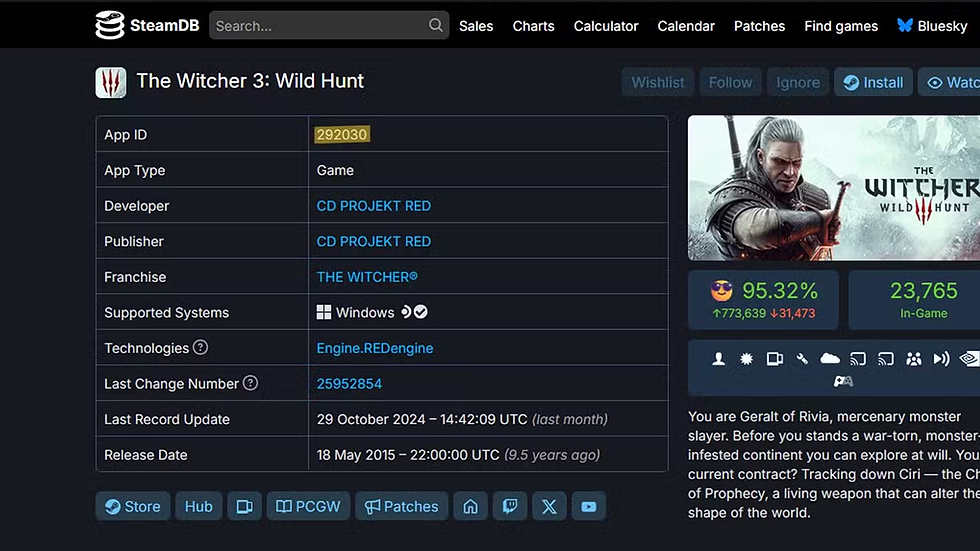The width and height of the screenshot is (980, 551).
Task: Open the Charts menu item
Action: click(x=534, y=26)
